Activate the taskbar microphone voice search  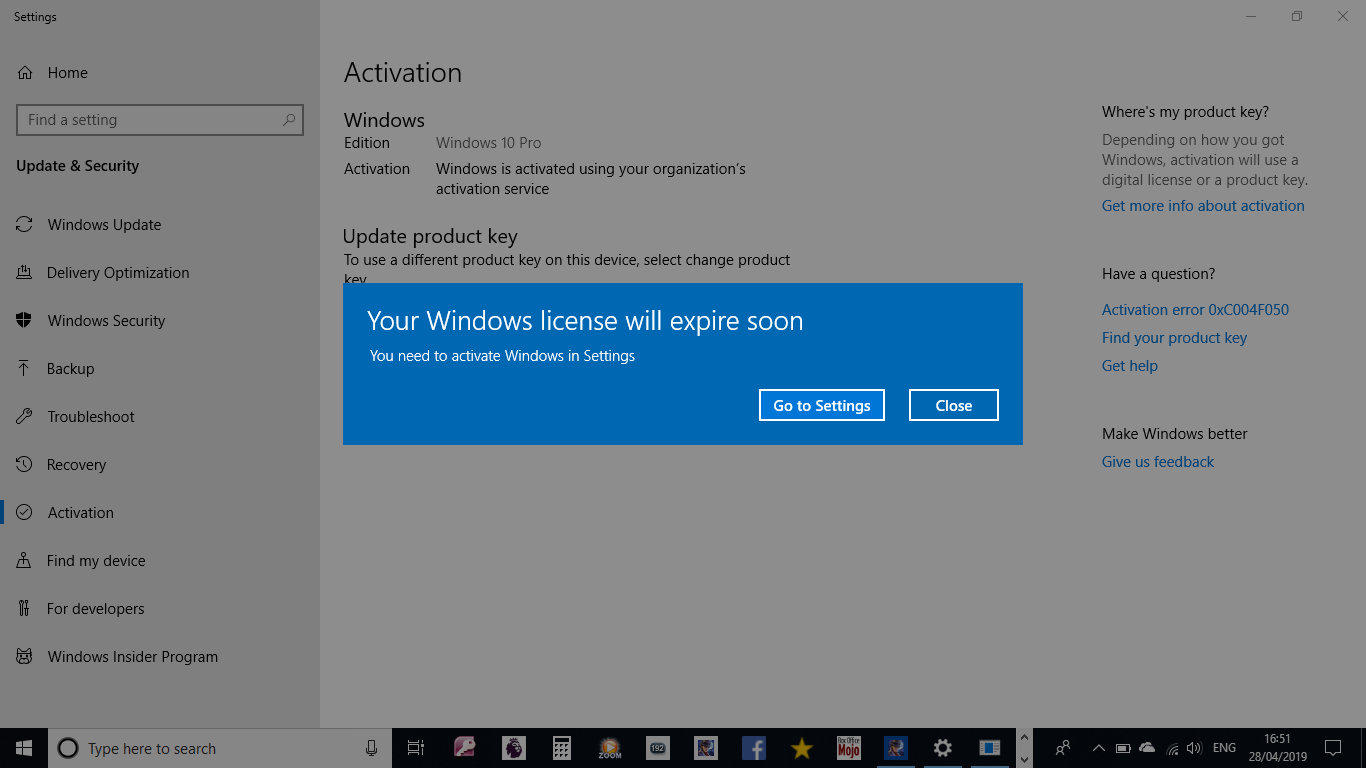pyautogui.click(x=372, y=748)
